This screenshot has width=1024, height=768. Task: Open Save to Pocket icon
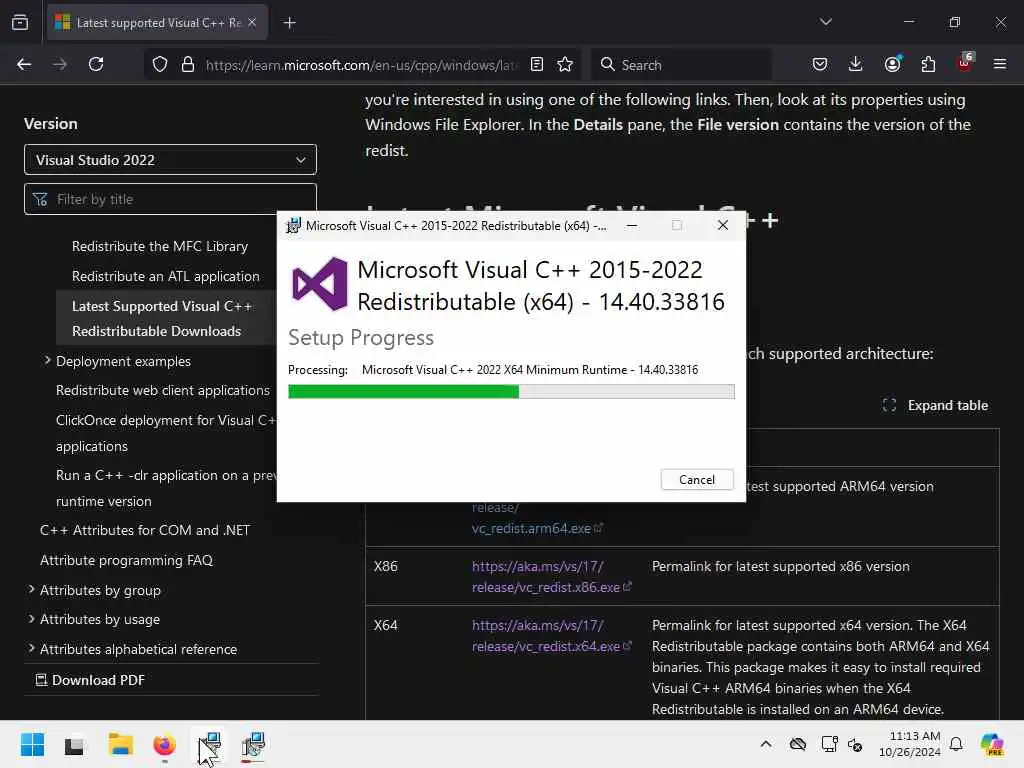pyautogui.click(x=820, y=64)
